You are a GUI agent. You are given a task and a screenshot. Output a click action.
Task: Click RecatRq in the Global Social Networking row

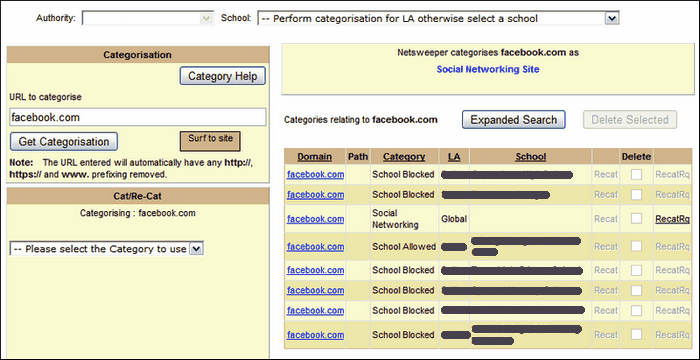coord(672,219)
